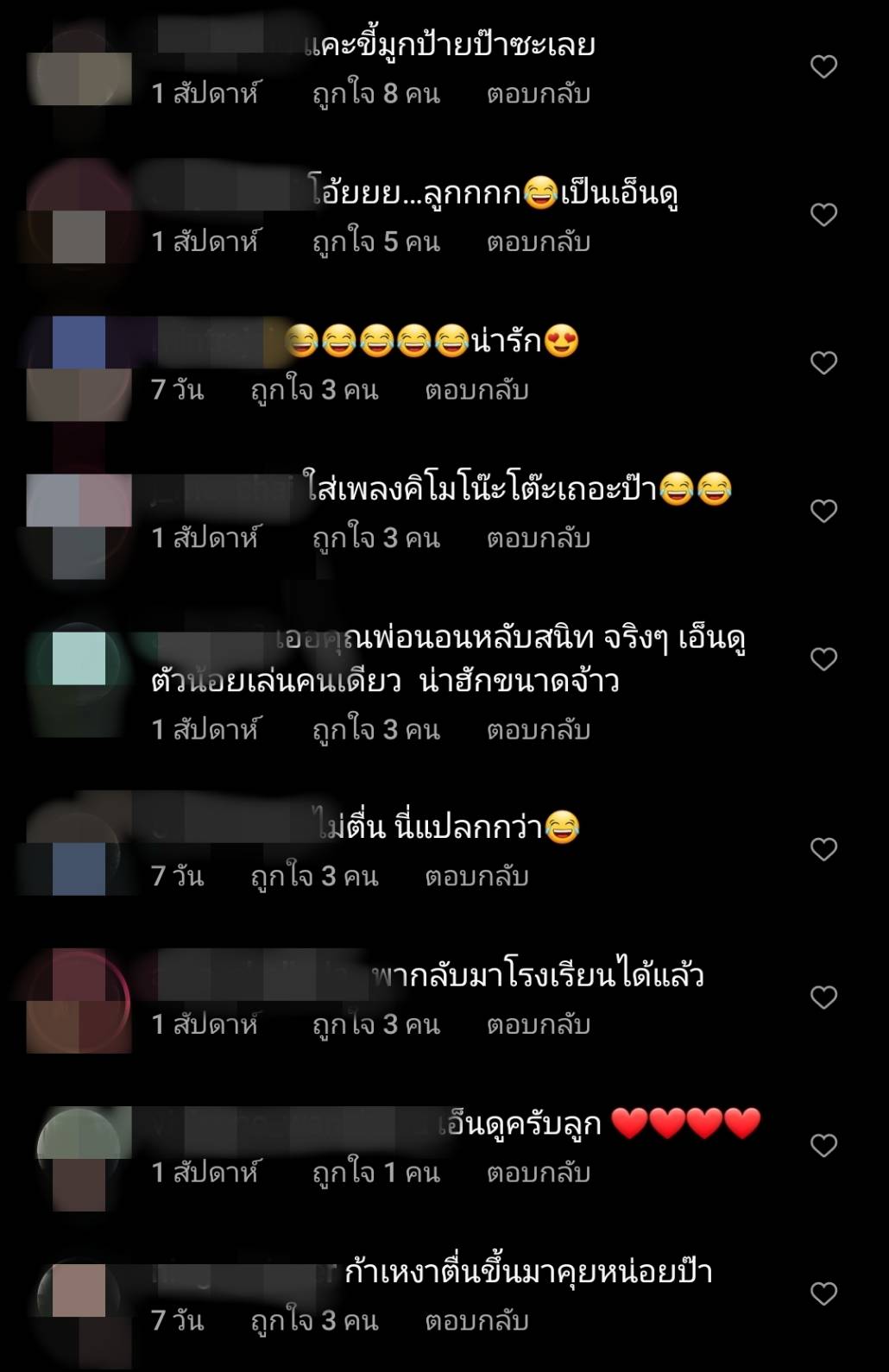Tap ตอบกลับ under the เอ็นดูครับลูก comment
Screen dimensions: 889x1372
(x=539, y=1173)
